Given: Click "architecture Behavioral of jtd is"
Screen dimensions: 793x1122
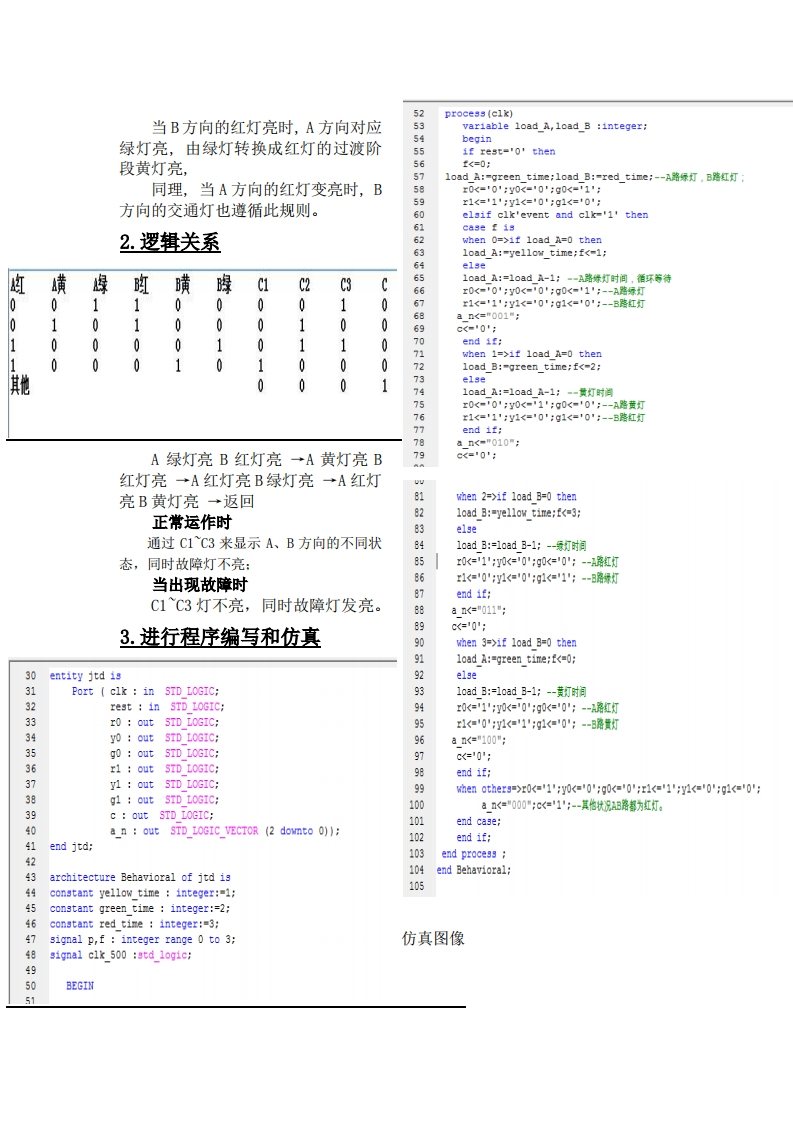Looking at the screenshot, I should (140, 877).
